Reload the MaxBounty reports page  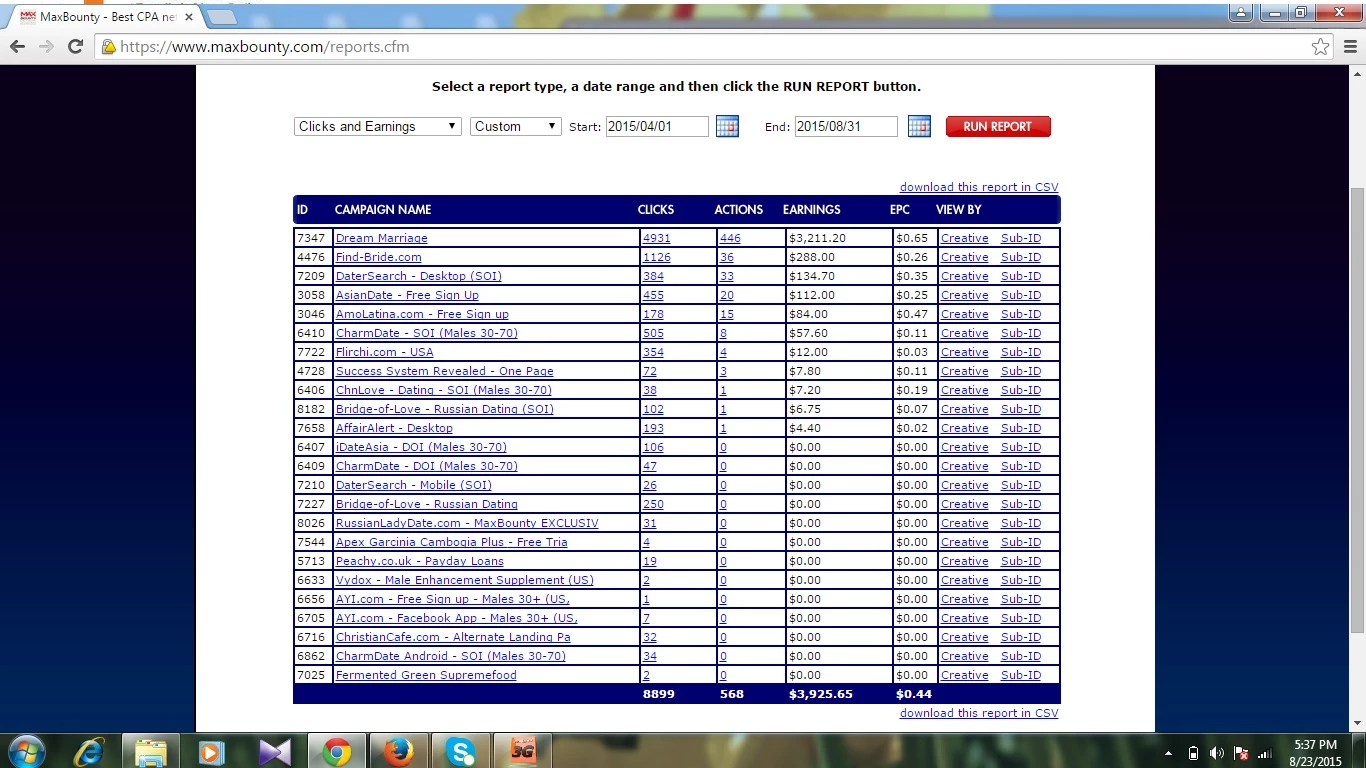point(75,47)
